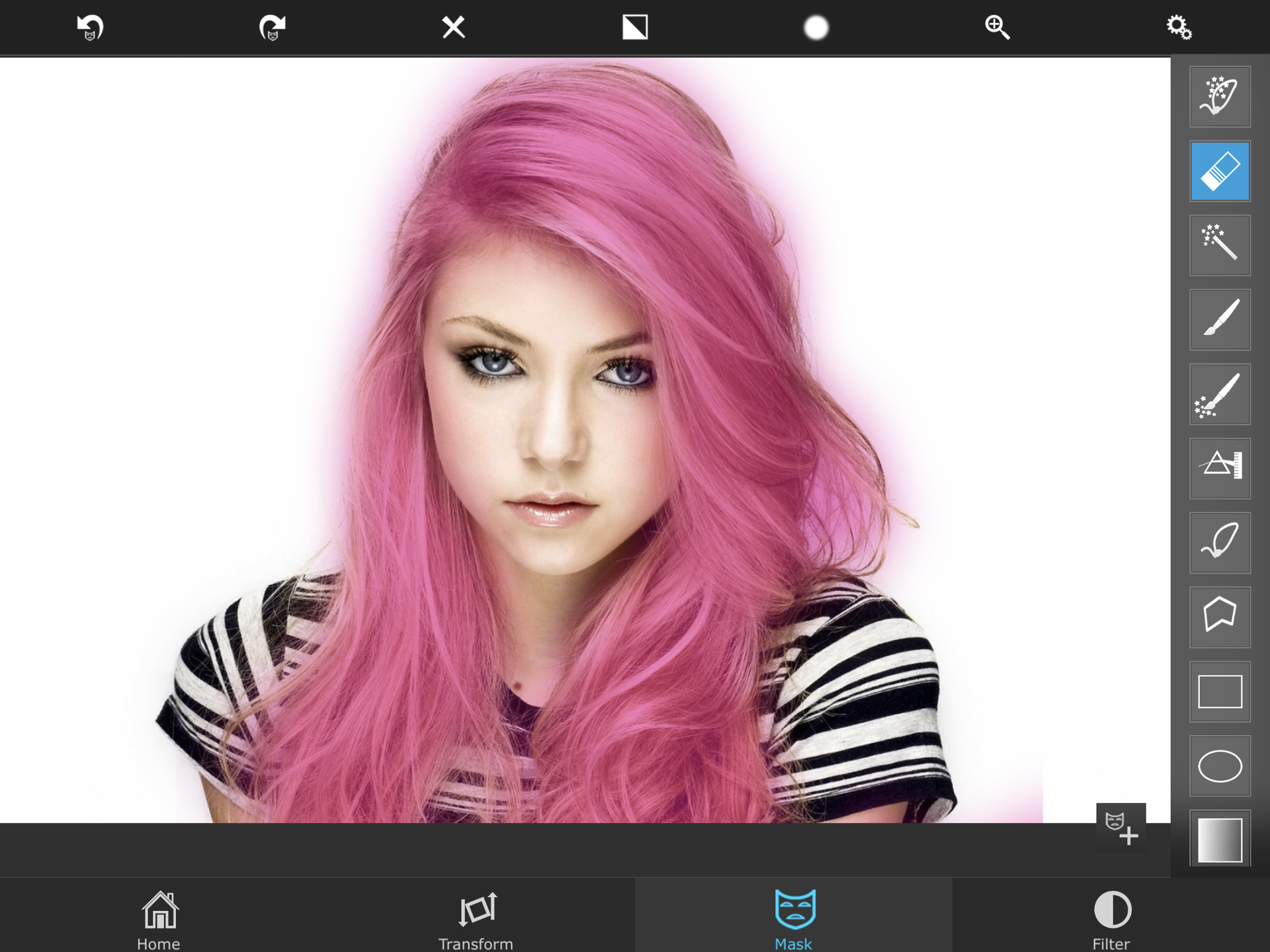Image resolution: width=1270 pixels, height=952 pixels.
Task: Invert the mask using the half-square icon
Action: coord(635,28)
